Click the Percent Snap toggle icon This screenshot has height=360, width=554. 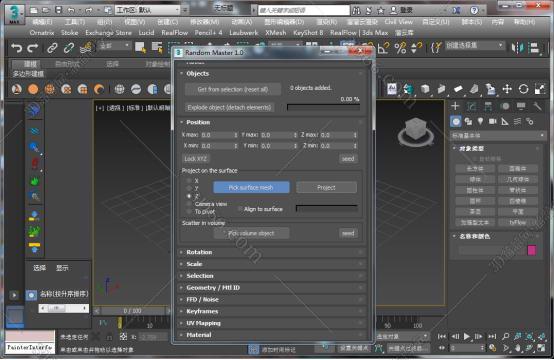tap(400, 48)
